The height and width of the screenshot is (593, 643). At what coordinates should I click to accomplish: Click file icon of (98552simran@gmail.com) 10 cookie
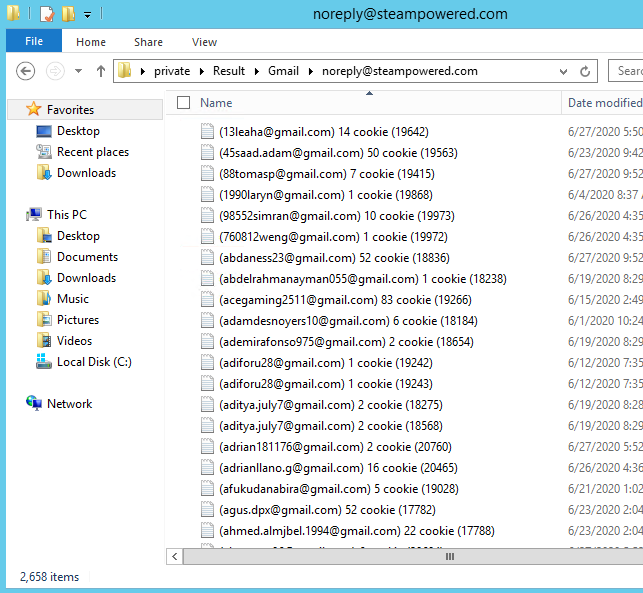coord(207,215)
